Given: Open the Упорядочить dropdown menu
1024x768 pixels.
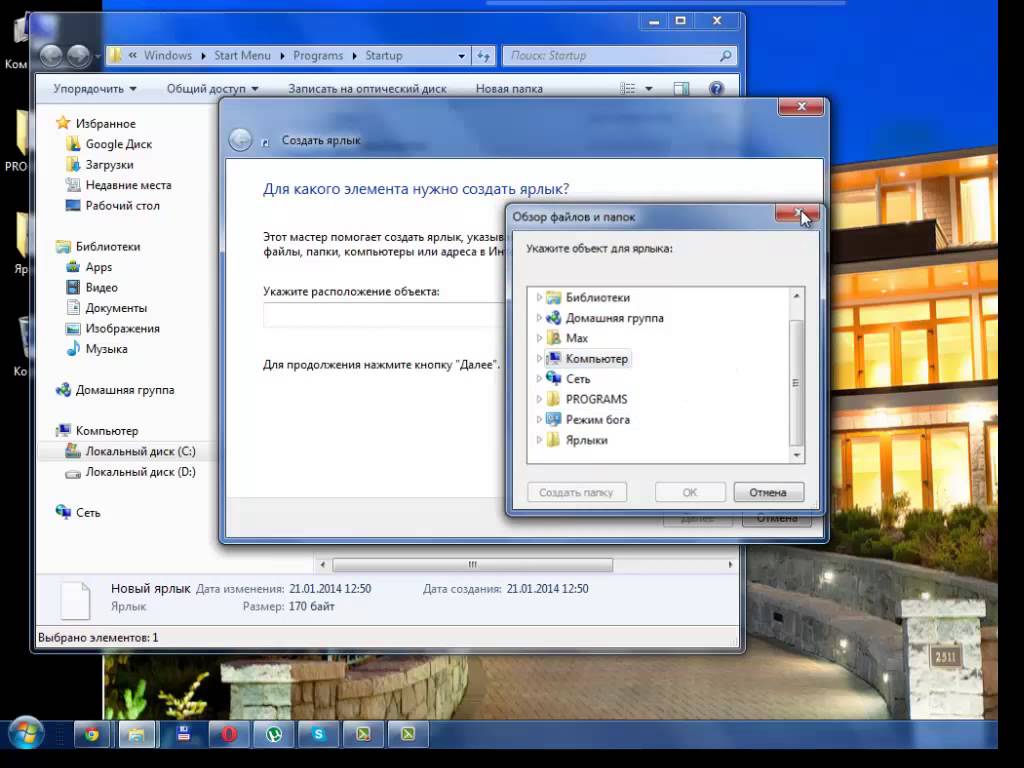Looking at the screenshot, I should pos(95,89).
